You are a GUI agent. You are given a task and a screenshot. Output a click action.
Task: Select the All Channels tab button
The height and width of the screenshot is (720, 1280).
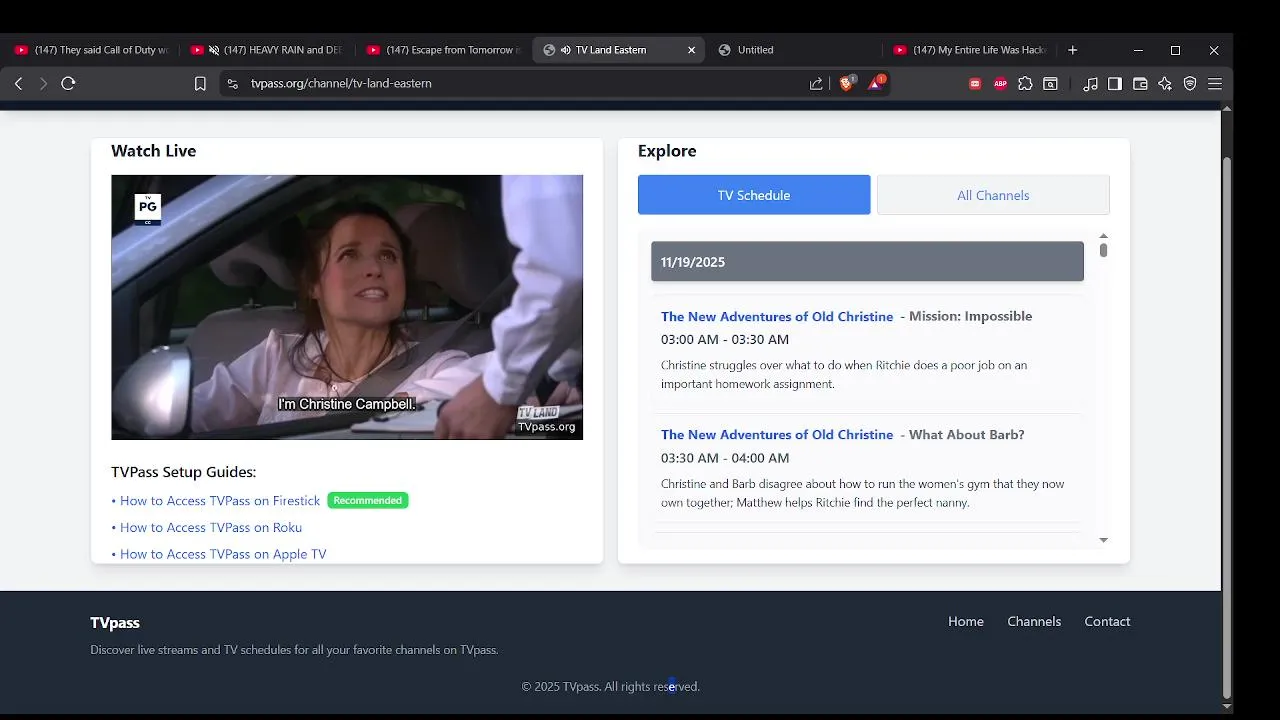[993, 195]
